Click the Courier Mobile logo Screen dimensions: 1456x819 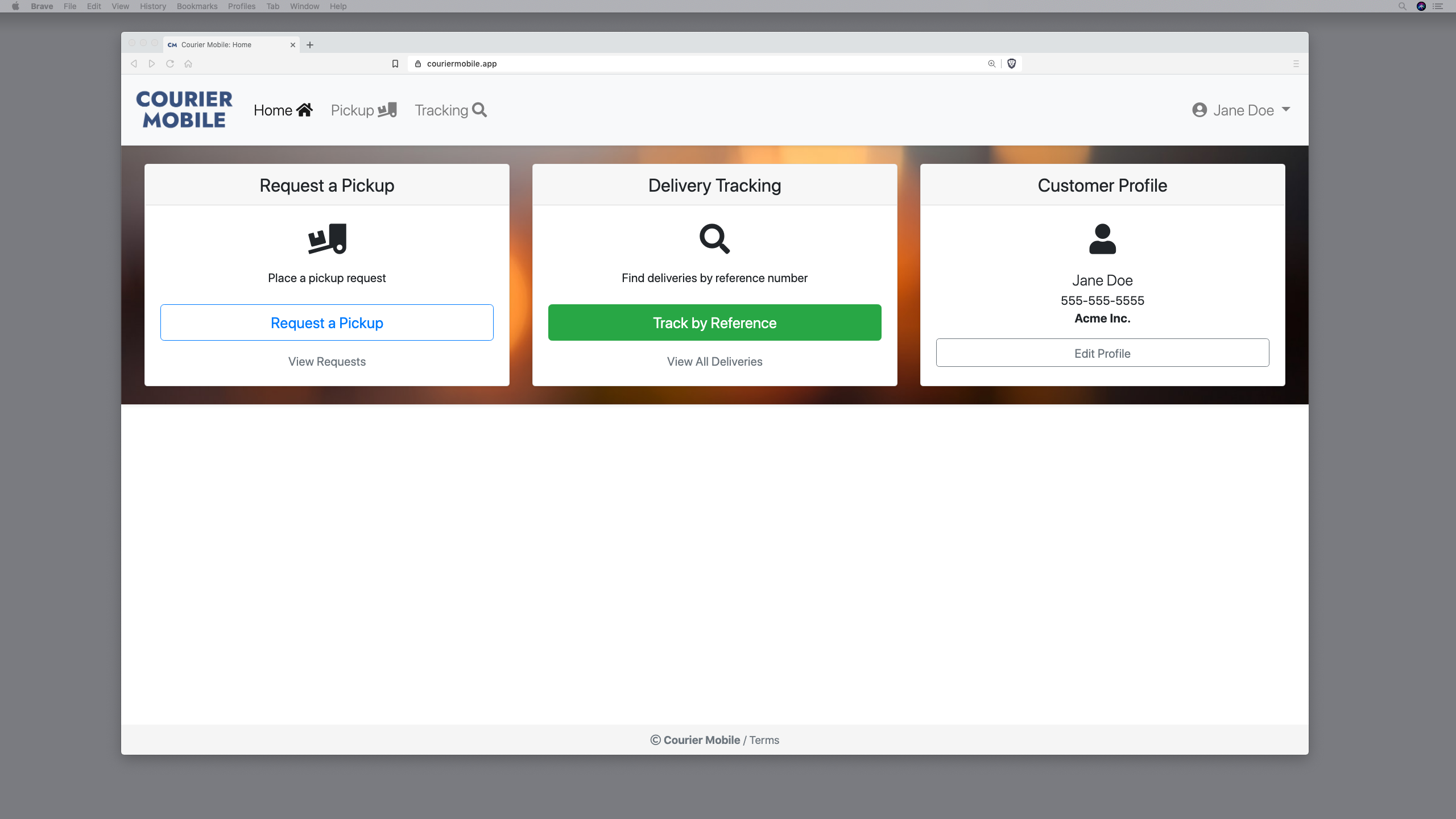[x=184, y=109]
